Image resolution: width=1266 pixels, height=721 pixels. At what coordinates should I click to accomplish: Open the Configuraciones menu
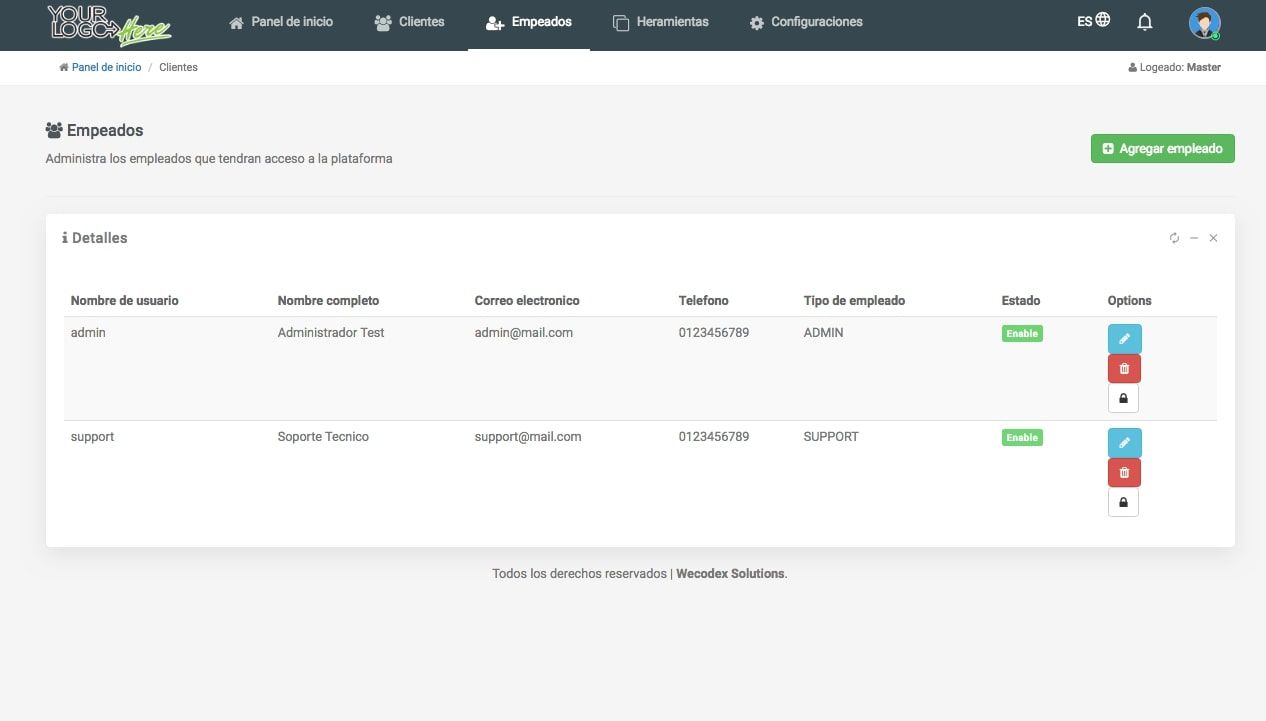(x=805, y=22)
